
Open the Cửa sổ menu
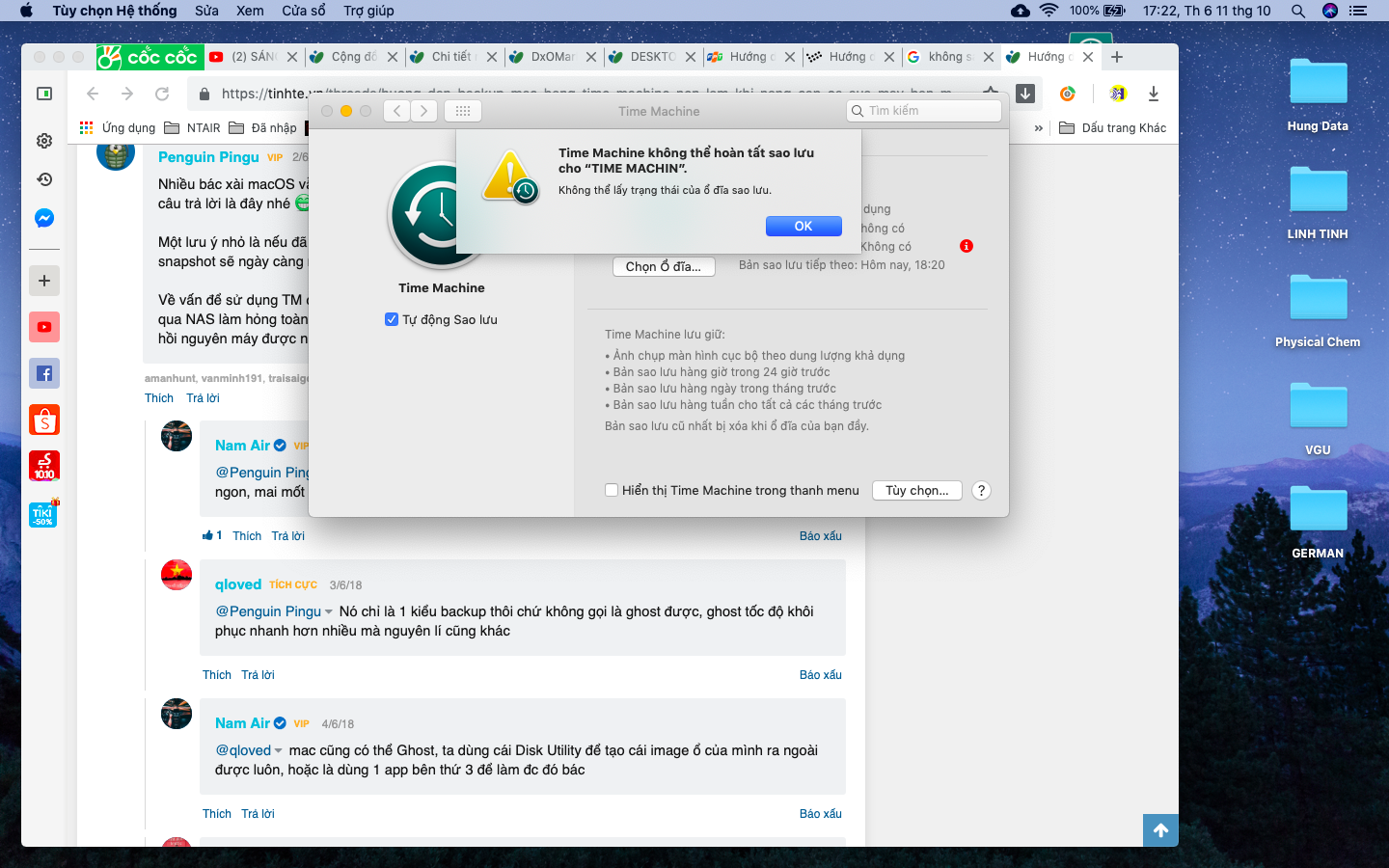[x=304, y=11]
